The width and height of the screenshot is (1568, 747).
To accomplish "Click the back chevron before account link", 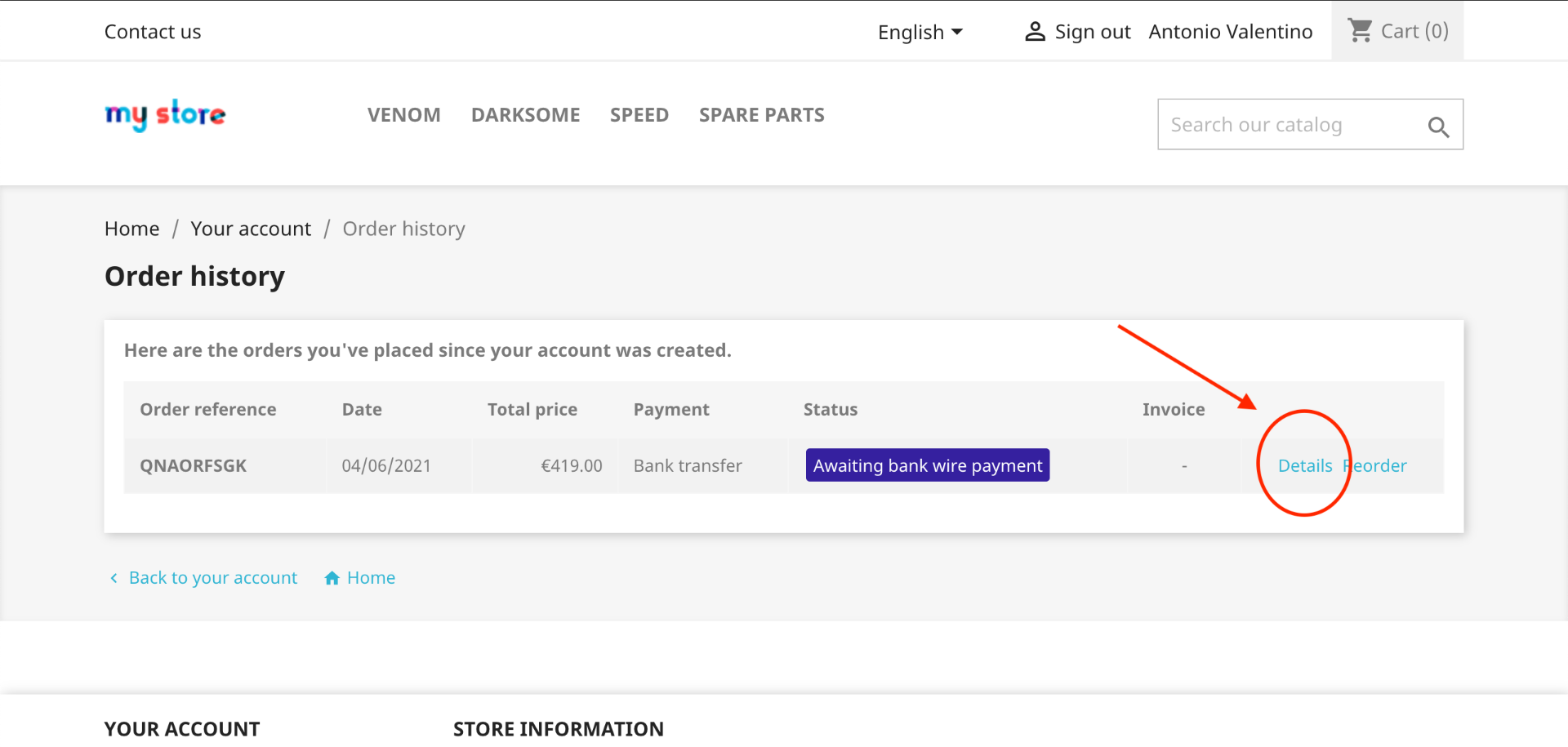I will tap(114, 578).
